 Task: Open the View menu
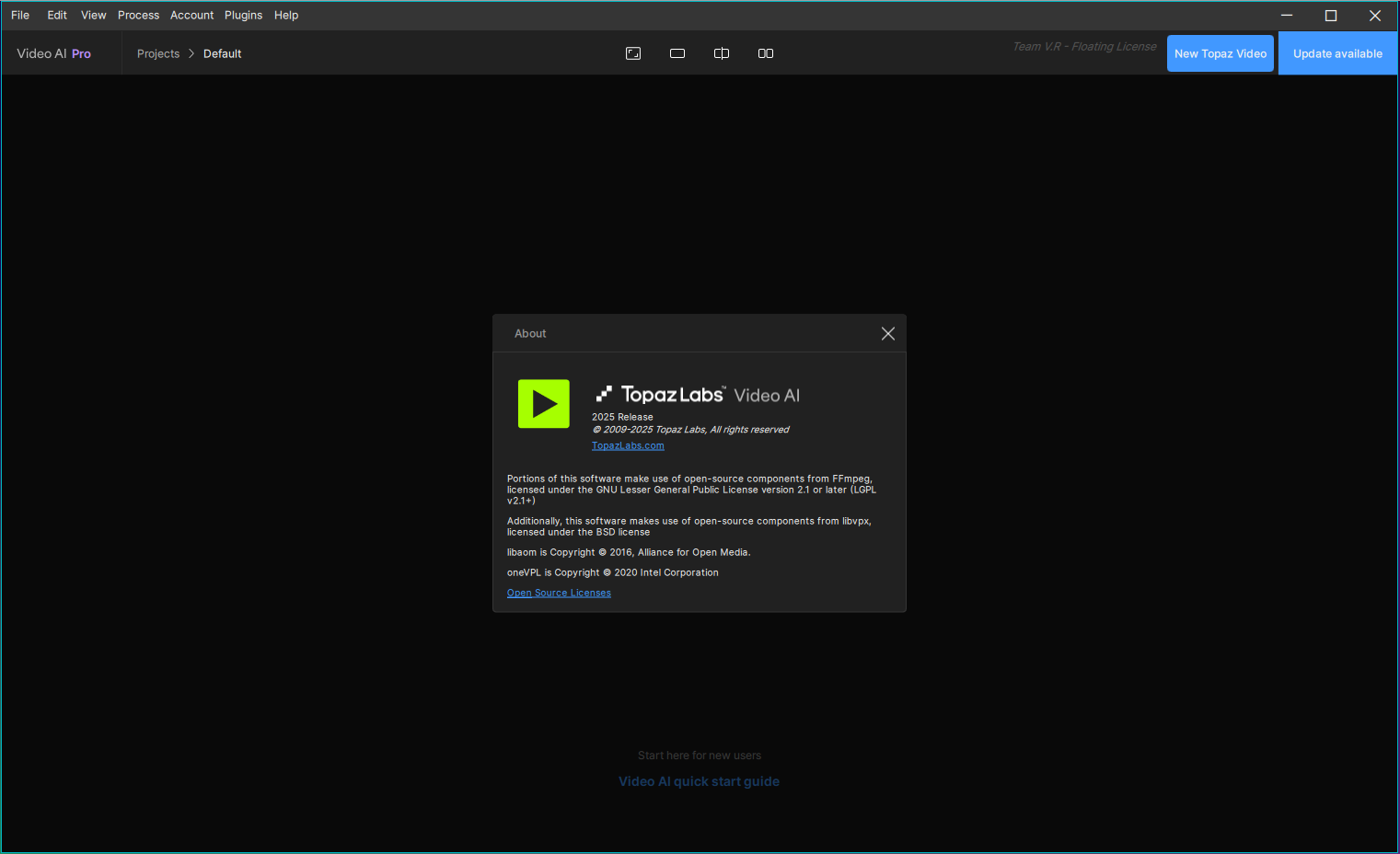coord(93,15)
